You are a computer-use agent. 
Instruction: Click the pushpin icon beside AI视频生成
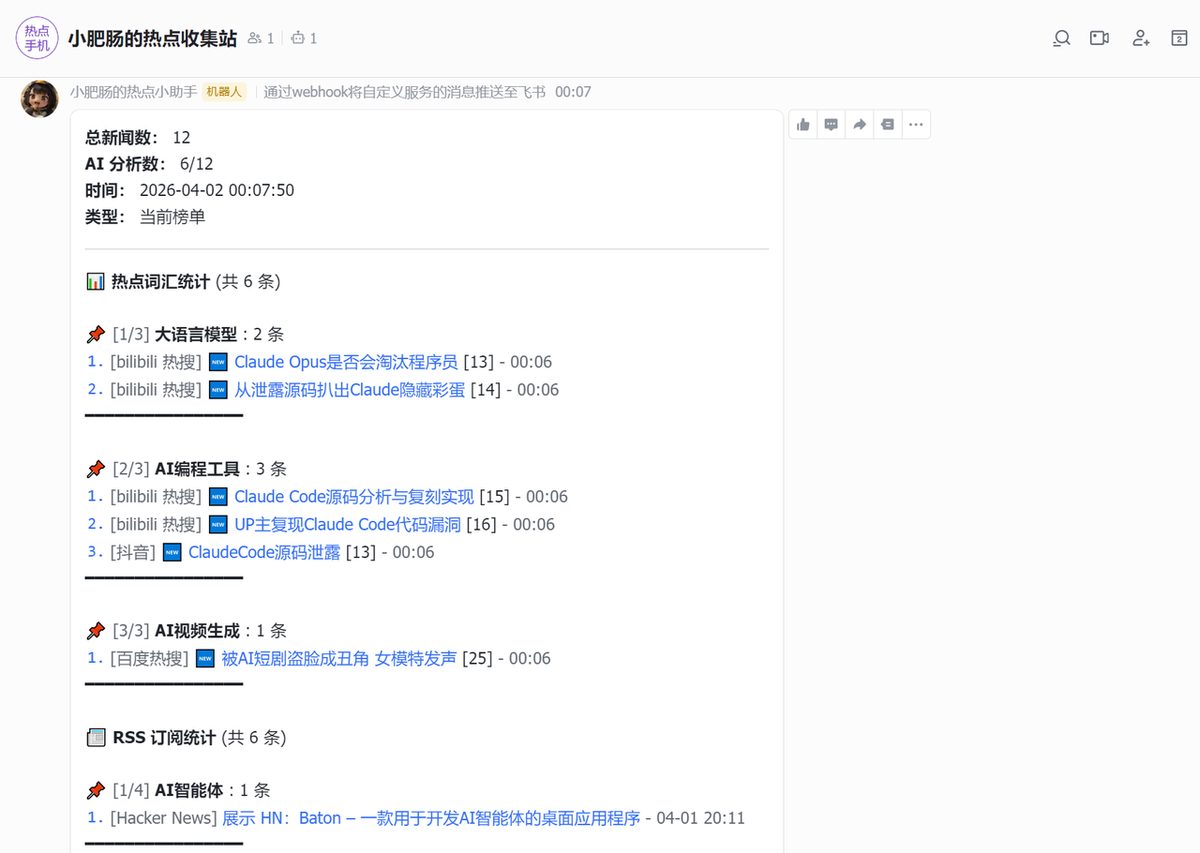tap(96, 631)
